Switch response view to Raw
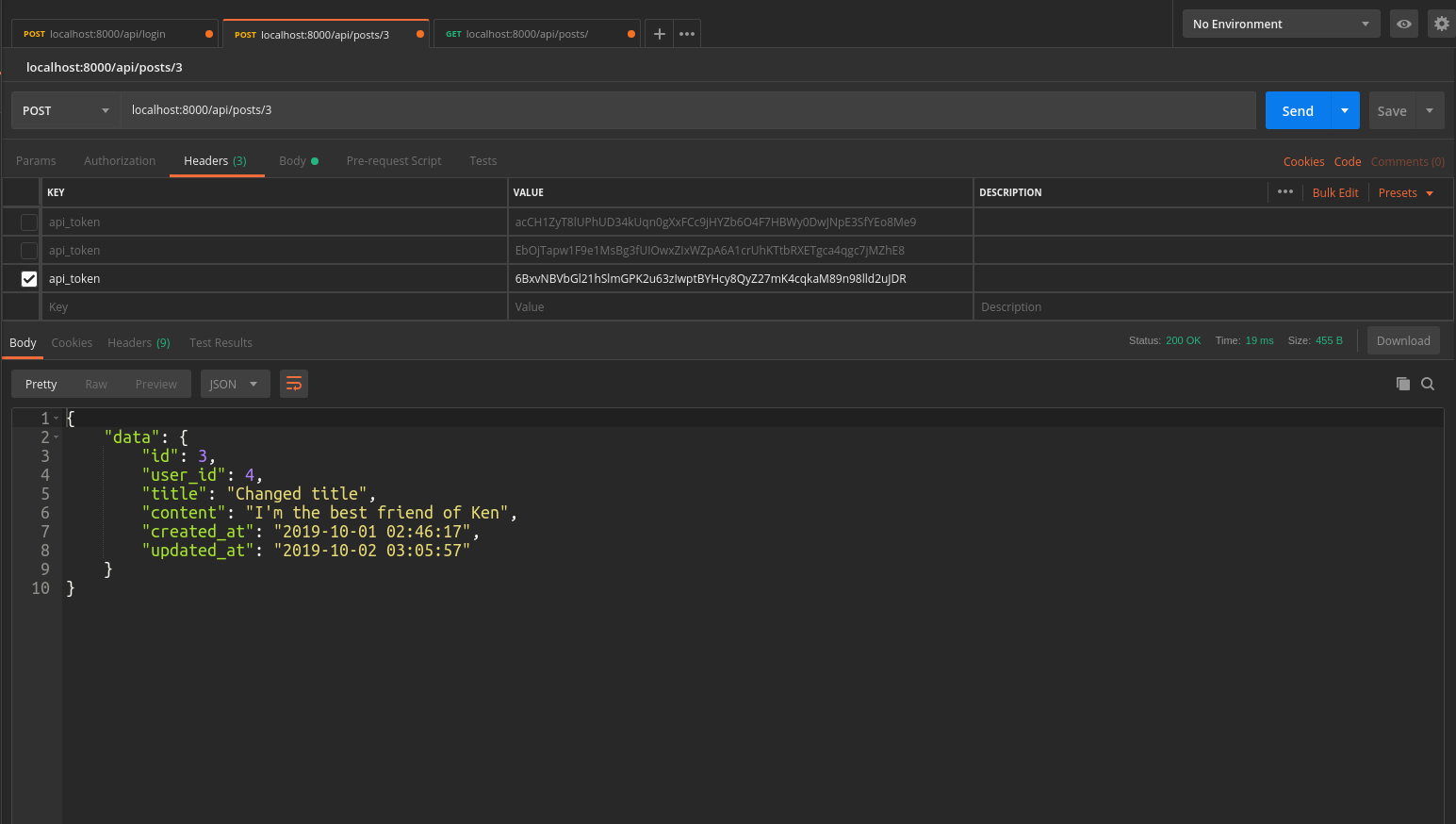The width and height of the screenshot is (1456, 824). tap(96, 384)
